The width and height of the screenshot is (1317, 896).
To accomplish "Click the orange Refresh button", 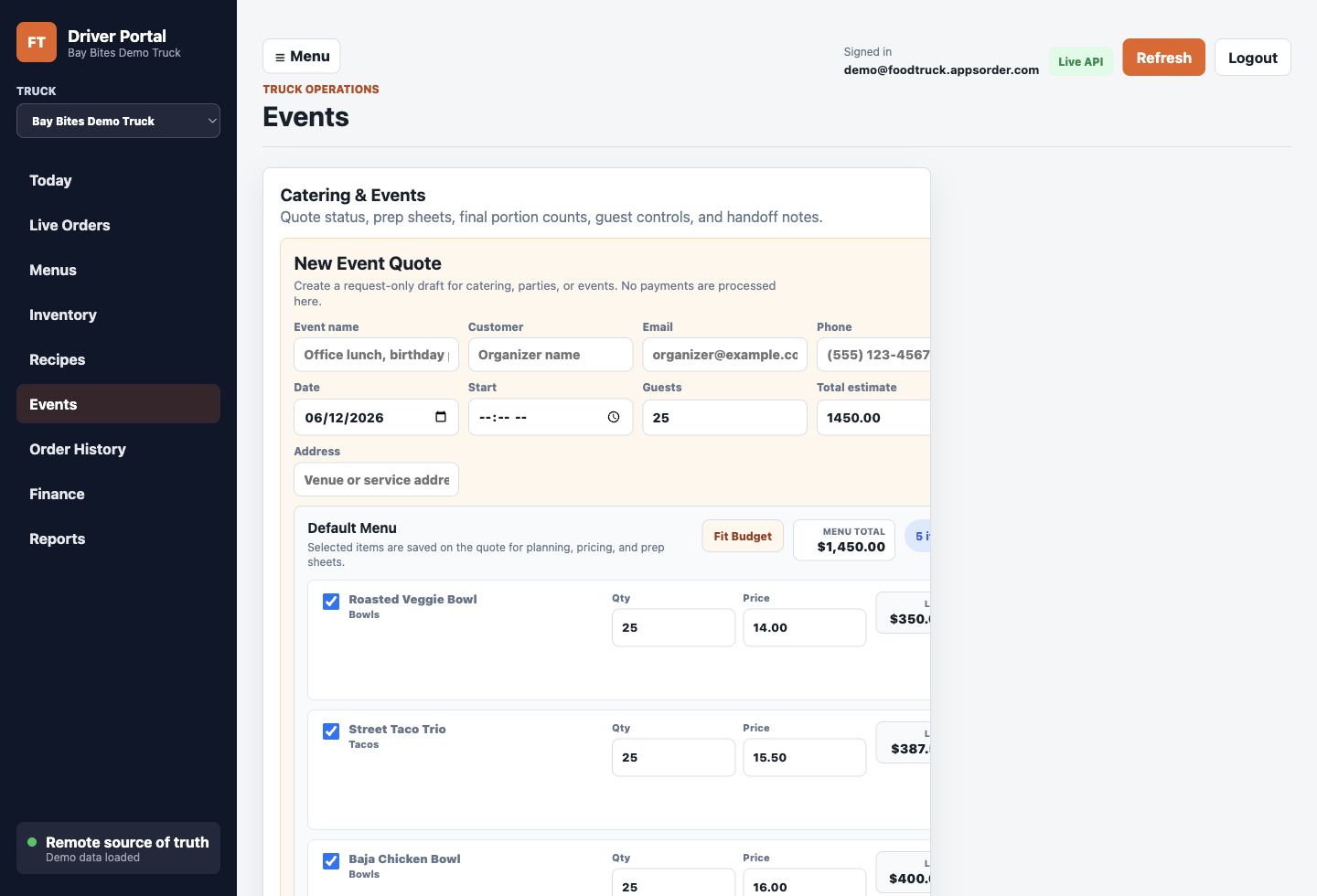I will point(1163,58).
